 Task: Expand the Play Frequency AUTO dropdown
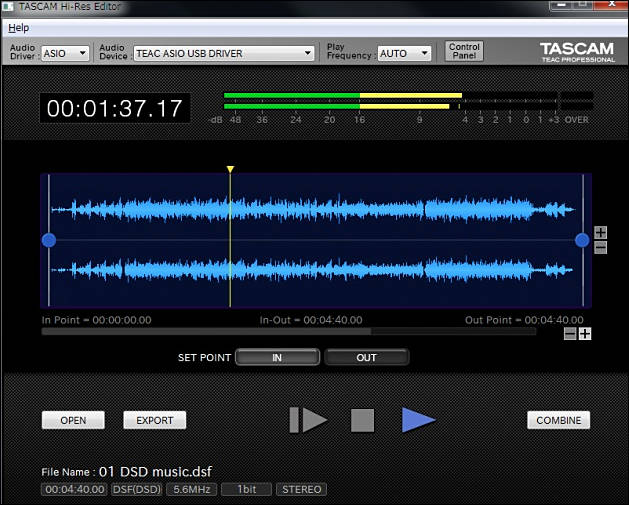[404, 53]
